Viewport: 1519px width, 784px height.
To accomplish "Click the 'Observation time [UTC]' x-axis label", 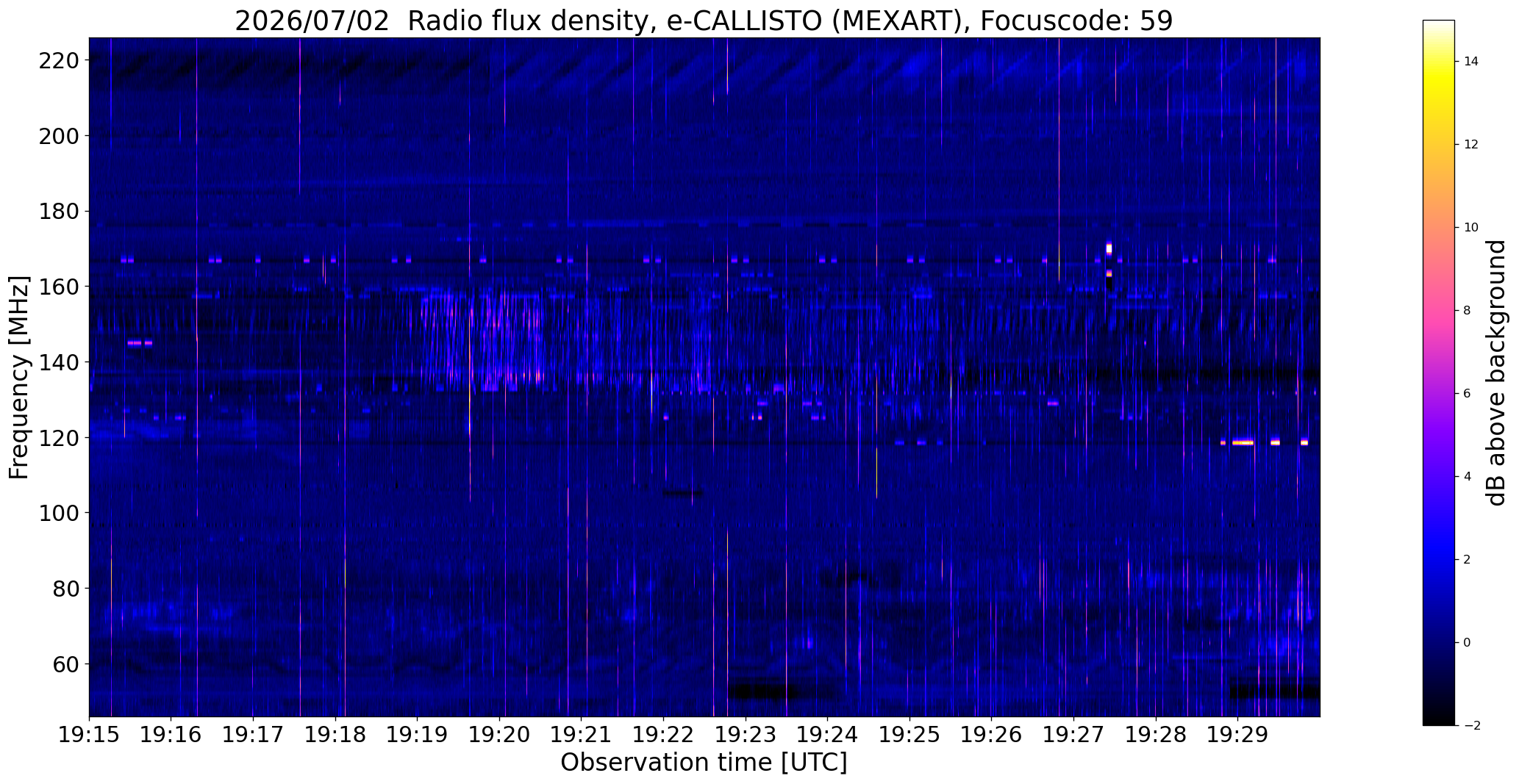I will pos(704,762).
